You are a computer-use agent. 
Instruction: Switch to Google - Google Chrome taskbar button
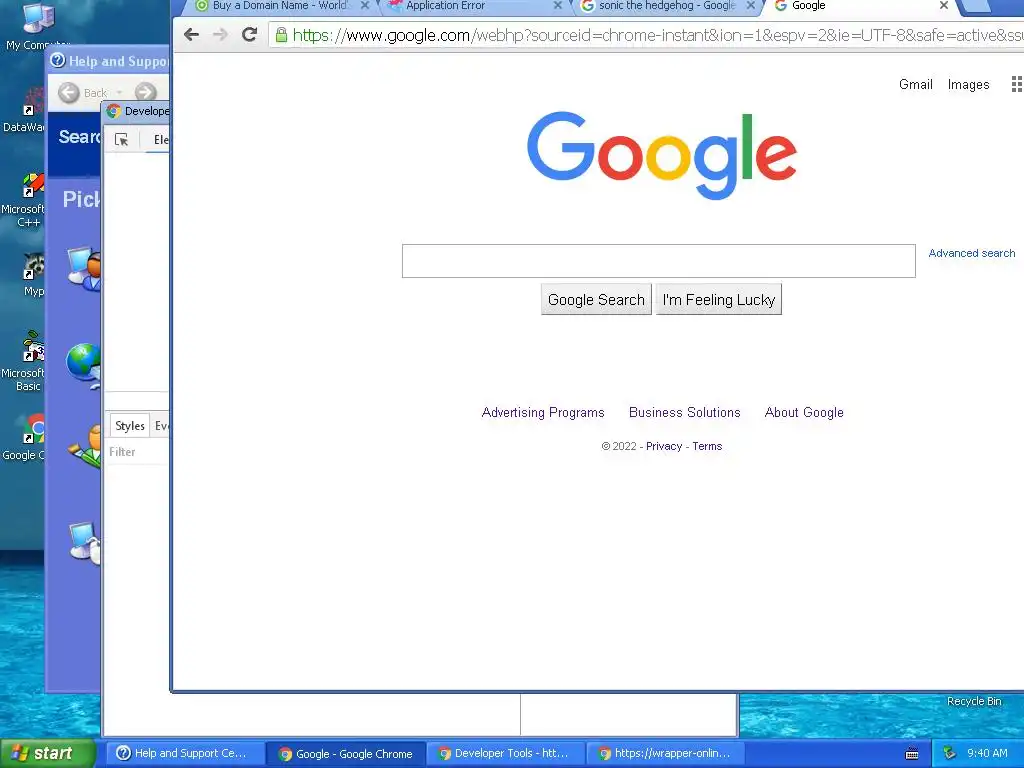[346, 754]
